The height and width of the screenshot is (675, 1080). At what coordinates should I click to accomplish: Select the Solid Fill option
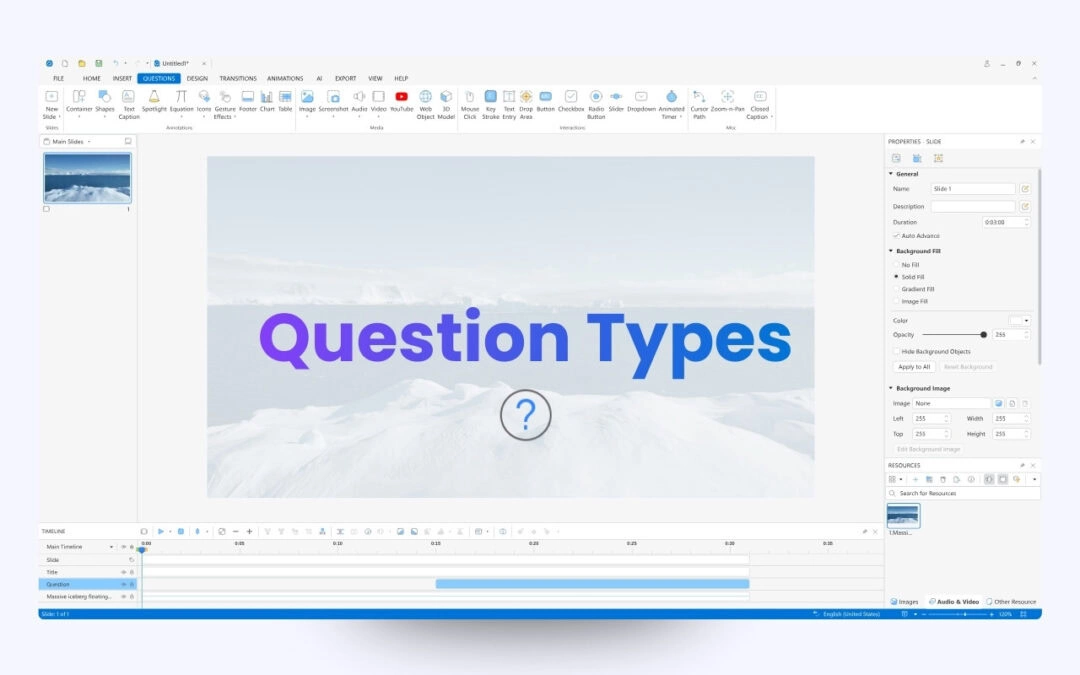(x=896, y=277)
